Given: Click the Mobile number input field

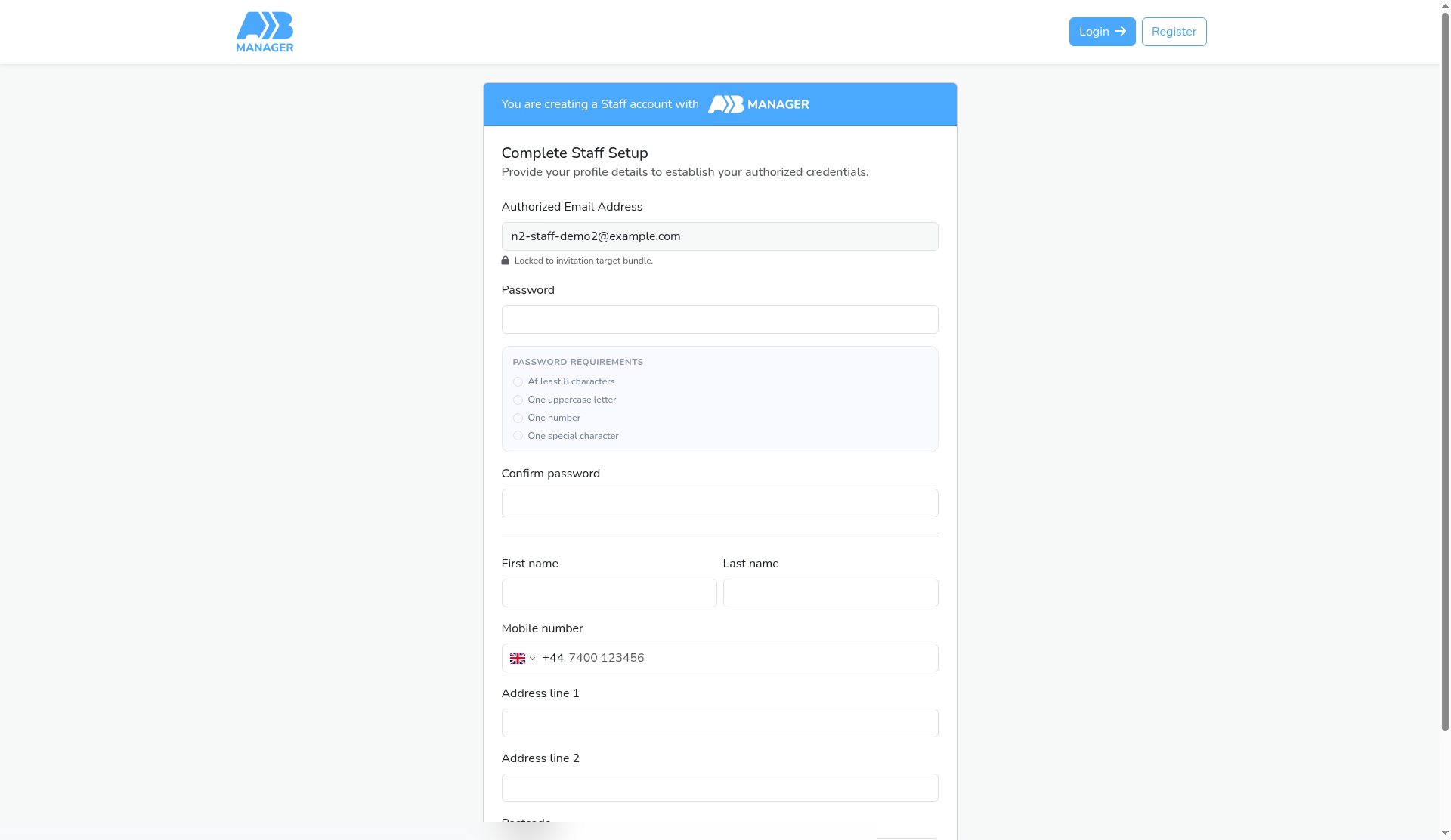Looking at the screenshot, I should [719, 658].
